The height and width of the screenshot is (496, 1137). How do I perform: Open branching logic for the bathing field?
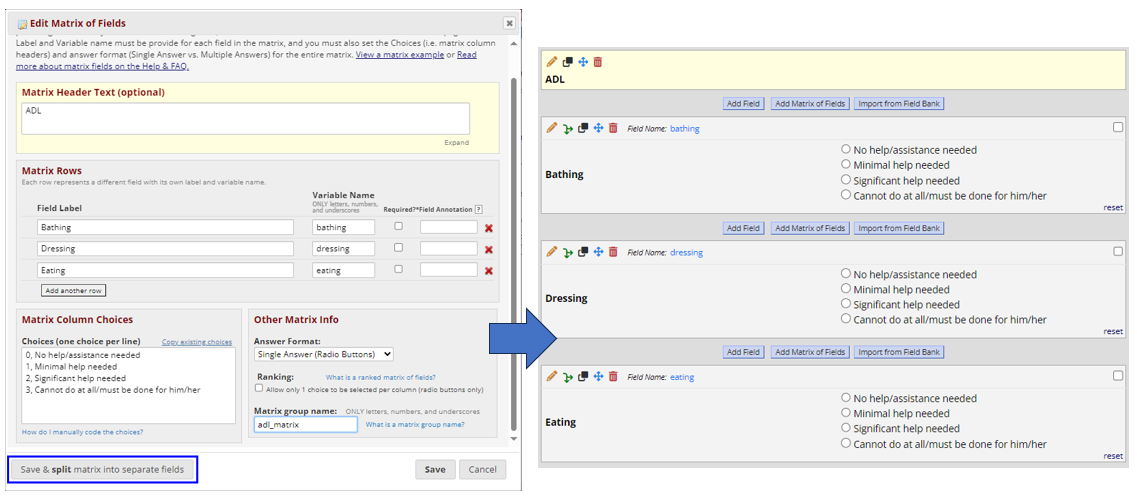click(x=567, y=128)
